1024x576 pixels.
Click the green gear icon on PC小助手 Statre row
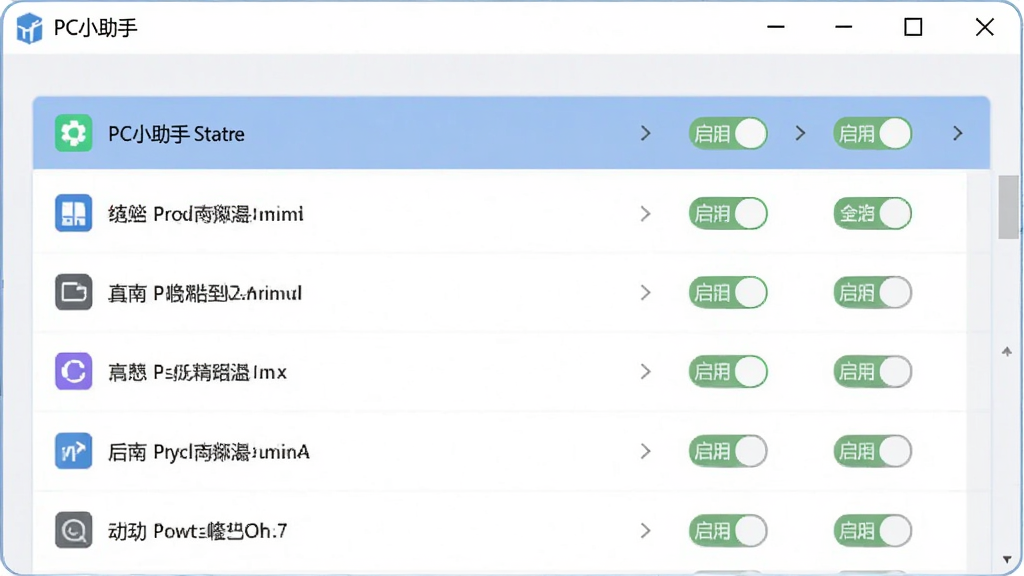pos(73,133)
